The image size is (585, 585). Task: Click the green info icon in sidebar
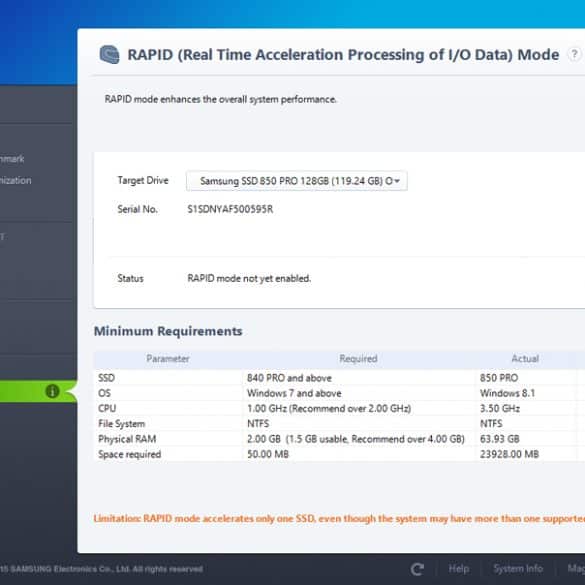pos(52,391)
